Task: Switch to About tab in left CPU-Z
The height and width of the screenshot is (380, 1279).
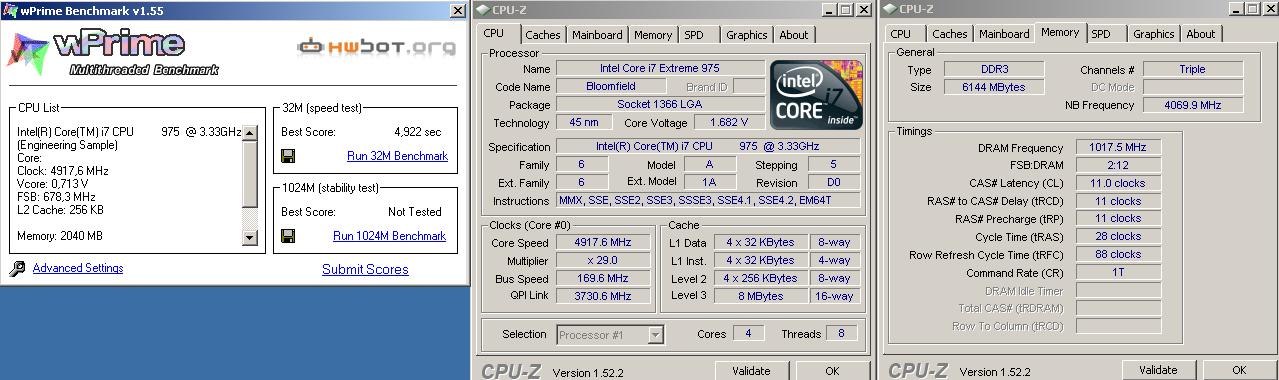Action: click(x=794, y=35)
